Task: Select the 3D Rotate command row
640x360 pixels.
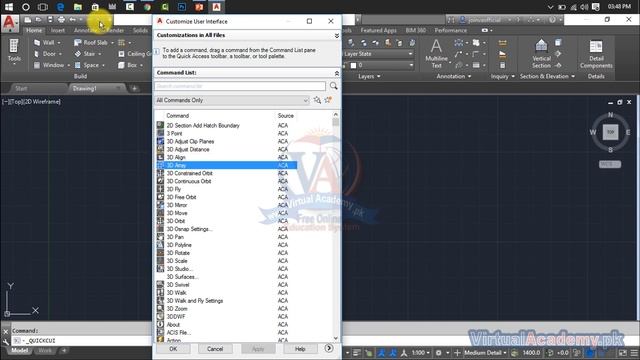Action: (227, 253)
